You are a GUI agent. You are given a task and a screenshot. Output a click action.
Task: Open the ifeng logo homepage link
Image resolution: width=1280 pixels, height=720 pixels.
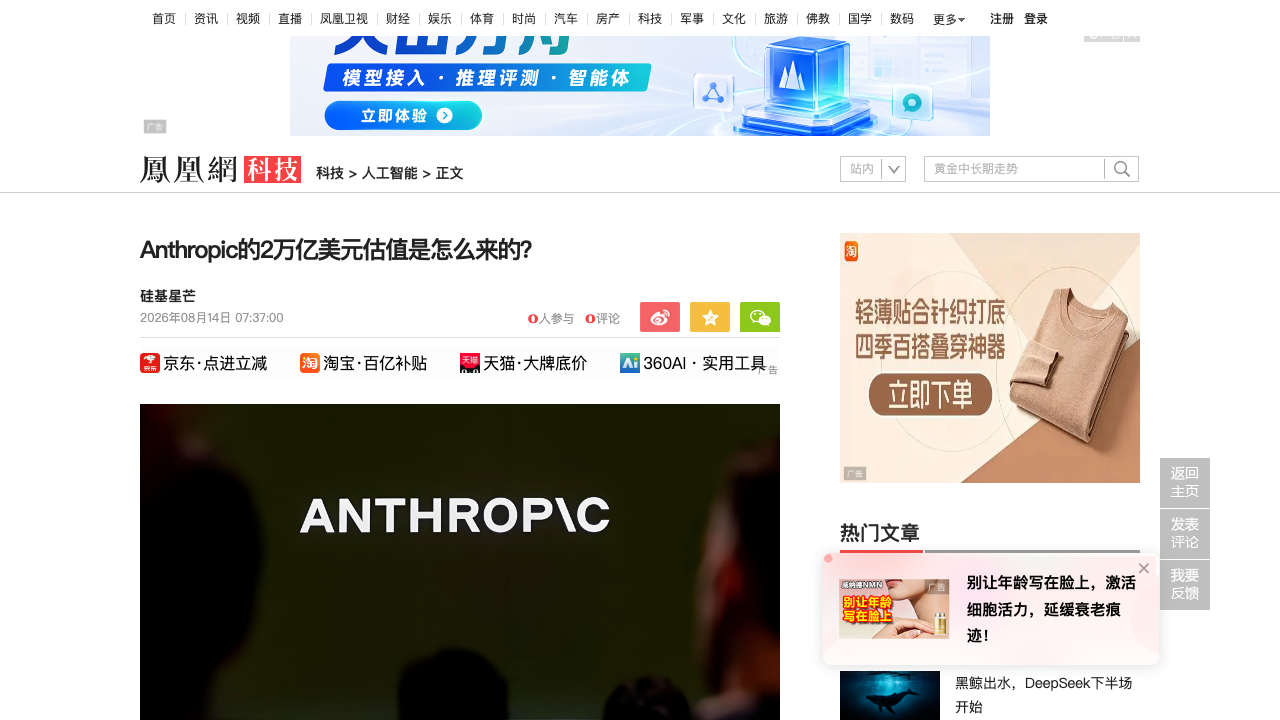coord(189,169)
